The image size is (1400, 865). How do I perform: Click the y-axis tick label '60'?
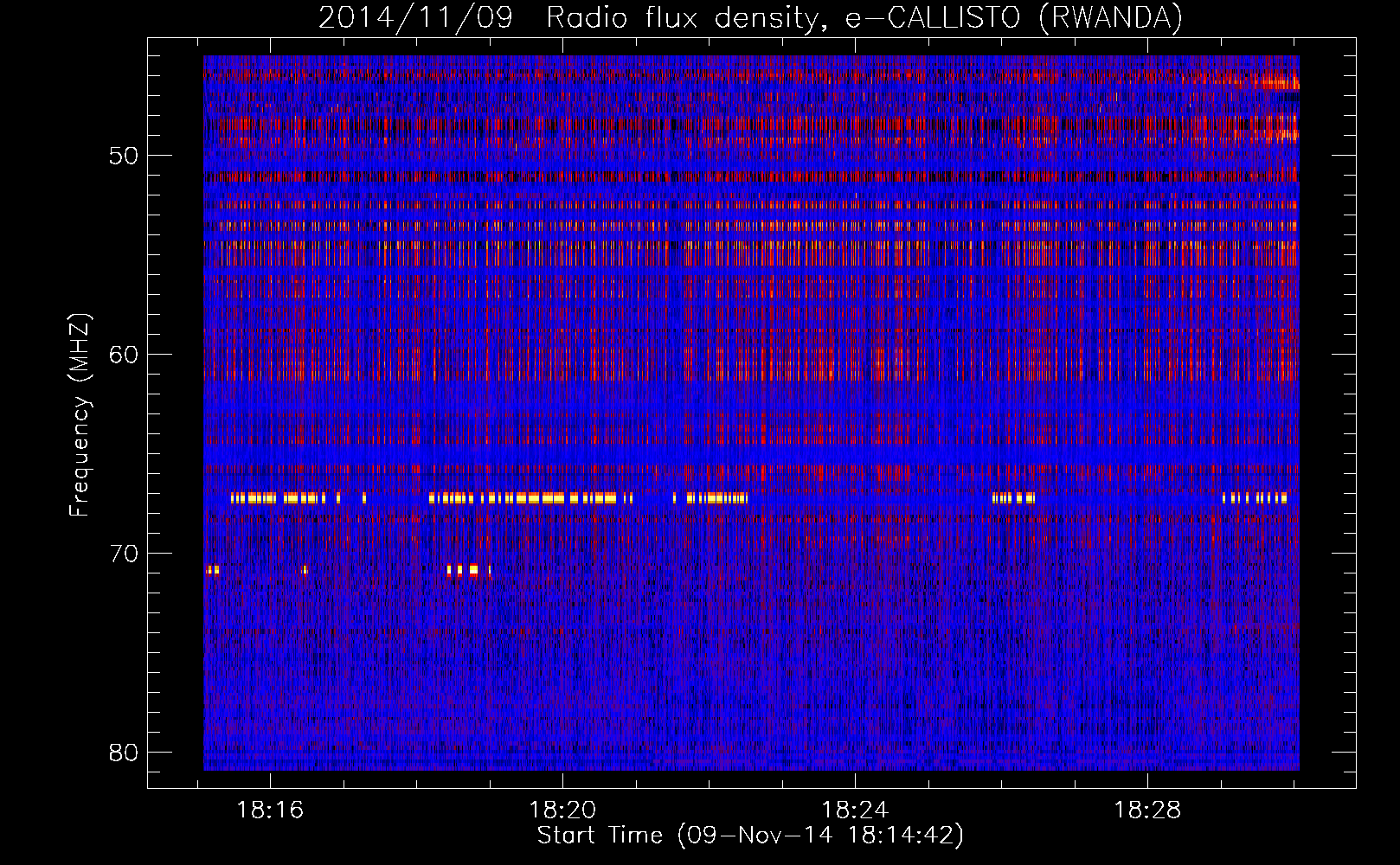(x=124, y=355)
